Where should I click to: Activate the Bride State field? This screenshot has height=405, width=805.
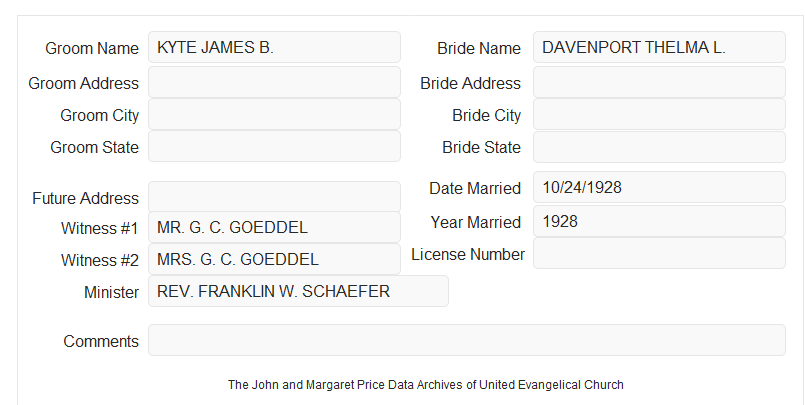click(x=659, y=147)
